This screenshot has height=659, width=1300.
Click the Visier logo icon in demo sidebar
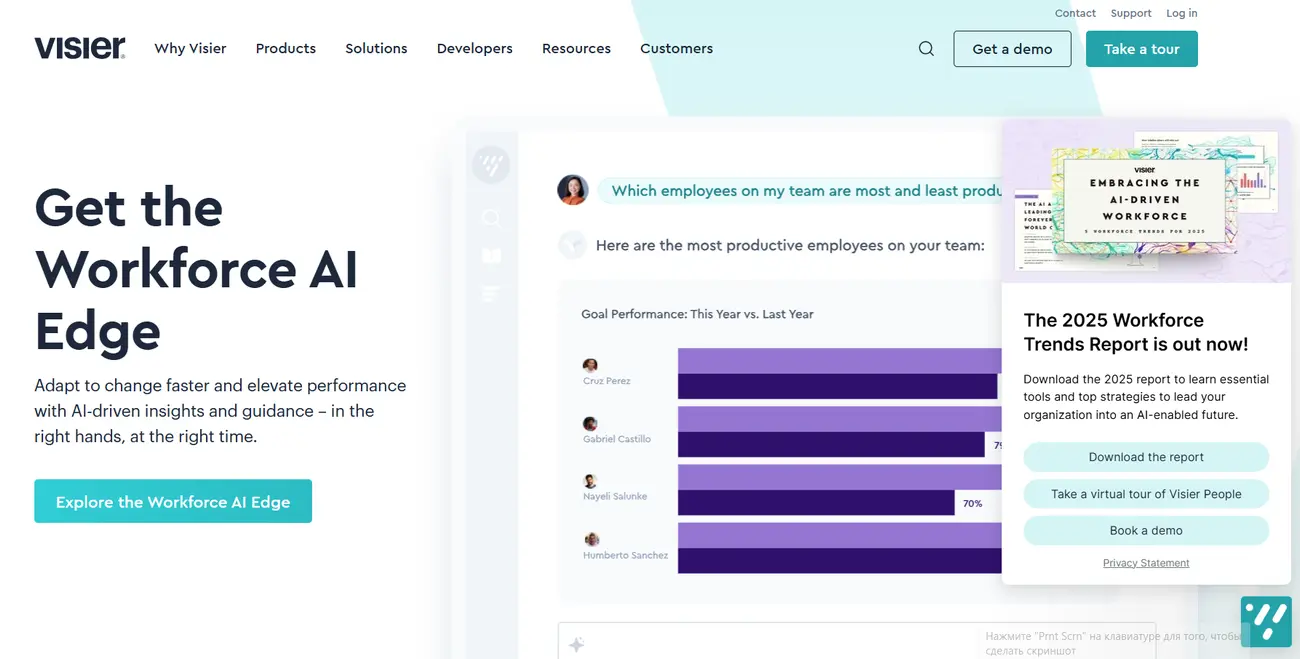click(491, 164)
